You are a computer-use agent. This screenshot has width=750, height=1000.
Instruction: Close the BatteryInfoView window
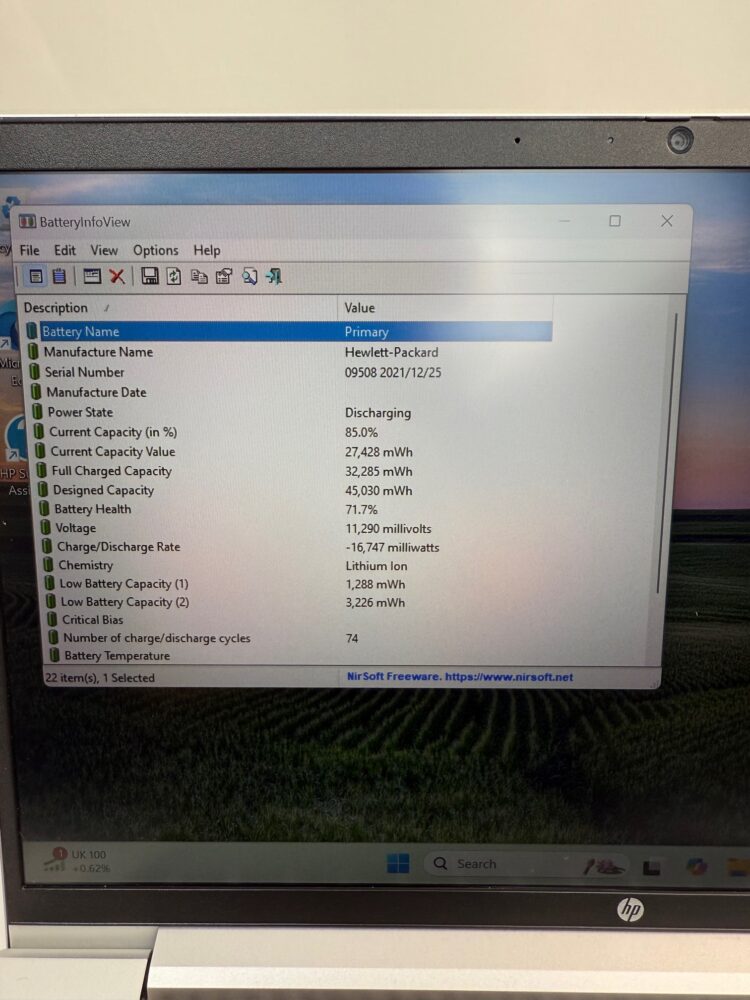point(667,221)
